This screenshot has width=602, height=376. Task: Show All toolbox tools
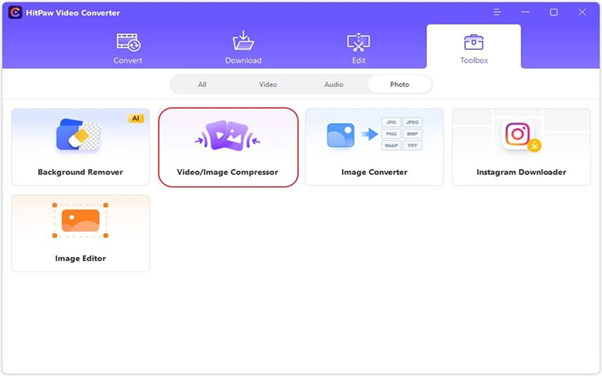(202, 84)
